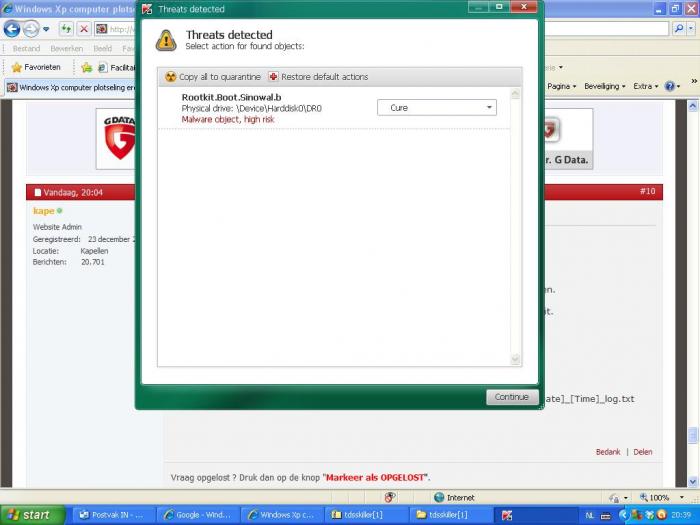Switch to Google - Wind... taskbar item

tap(199, 515)
